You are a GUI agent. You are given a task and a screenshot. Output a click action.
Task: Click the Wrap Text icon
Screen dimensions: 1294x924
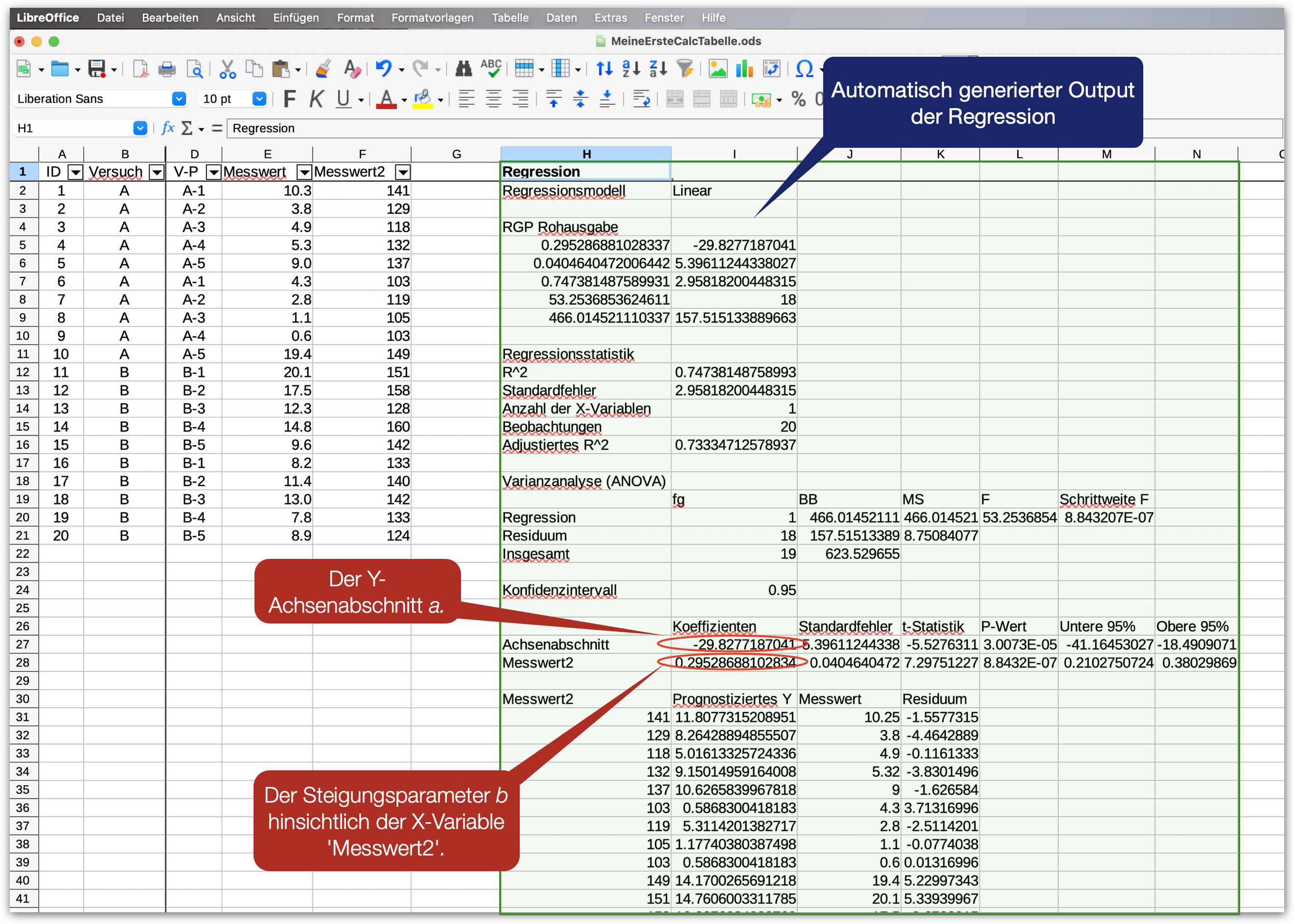641,99
